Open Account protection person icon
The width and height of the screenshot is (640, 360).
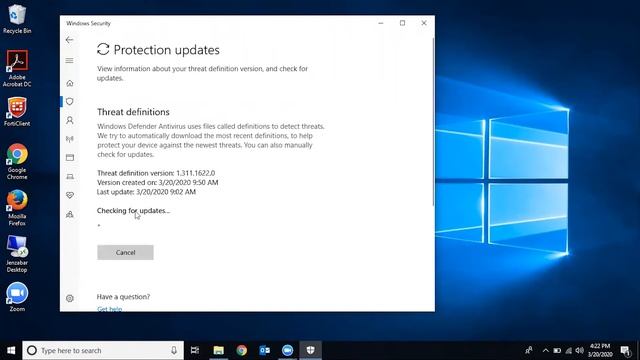(x=70, y=120)
